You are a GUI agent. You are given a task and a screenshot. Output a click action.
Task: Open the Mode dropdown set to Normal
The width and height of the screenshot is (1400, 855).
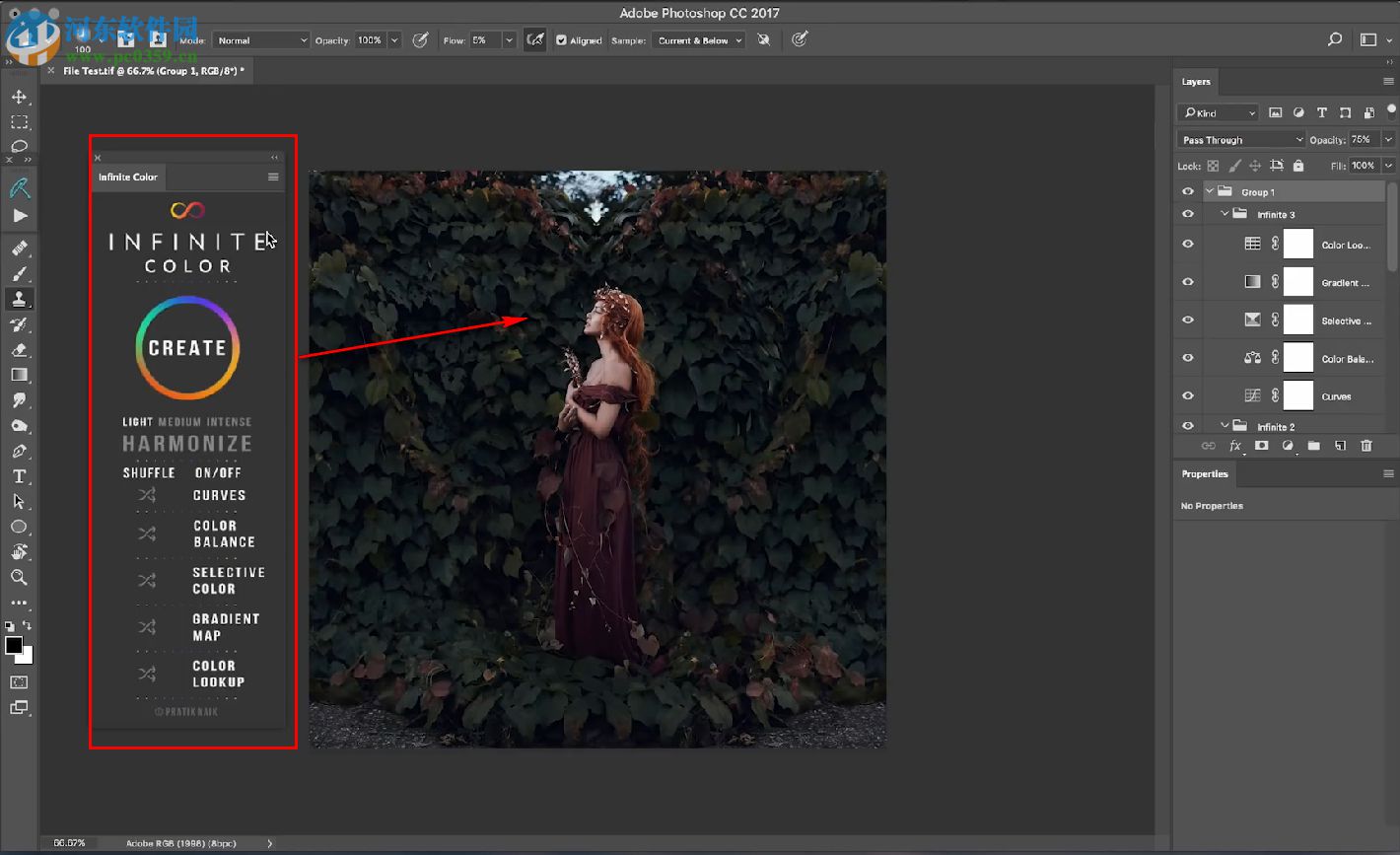click(x=261, y=40)
